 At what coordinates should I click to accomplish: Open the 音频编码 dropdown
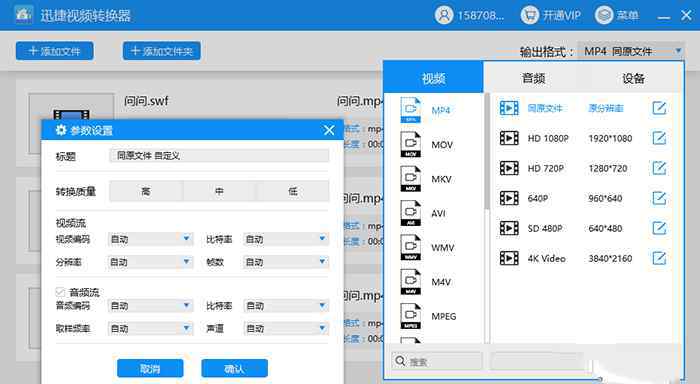coord(150,305)
